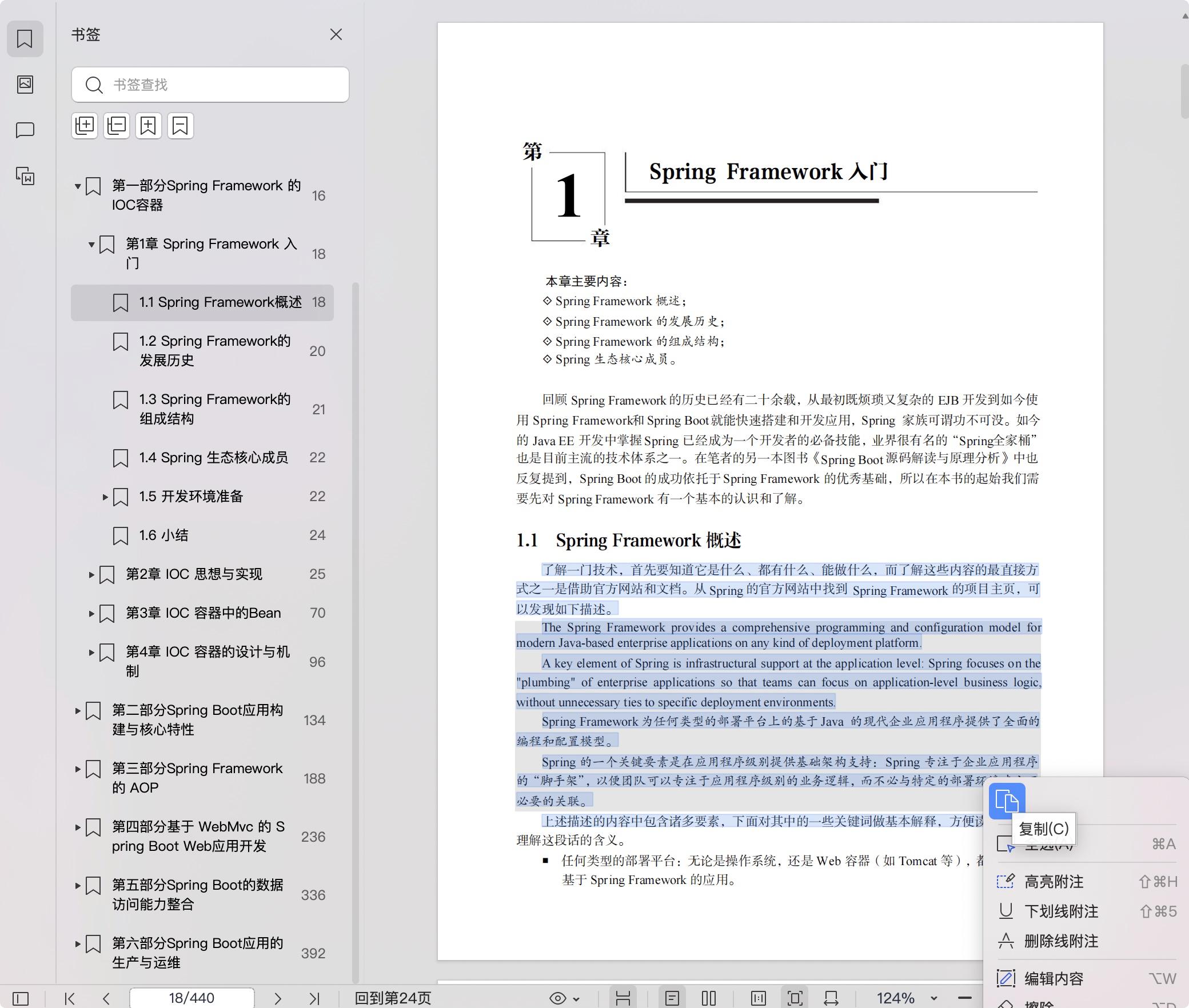This screenshot has height=1008, width=1189.
Task: Toggle the two-page view mode
Action: click(x=709, y=998)
